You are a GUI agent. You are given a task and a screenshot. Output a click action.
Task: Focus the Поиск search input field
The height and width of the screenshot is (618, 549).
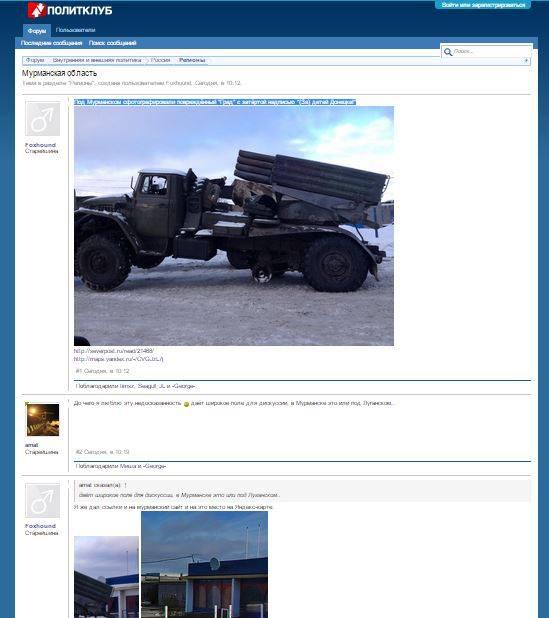(x=491, y=52)
